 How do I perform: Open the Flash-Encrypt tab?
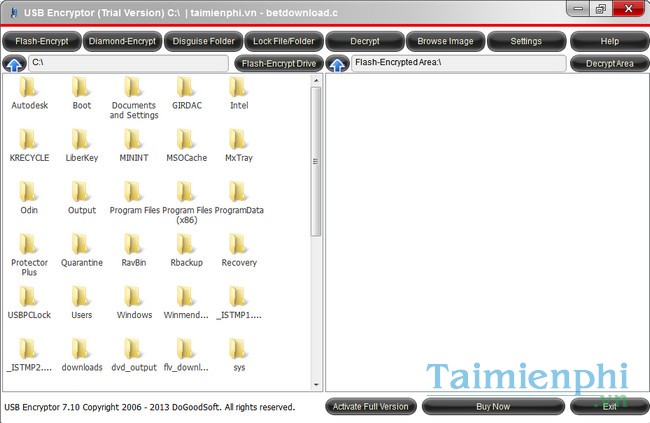pos(42,41)
